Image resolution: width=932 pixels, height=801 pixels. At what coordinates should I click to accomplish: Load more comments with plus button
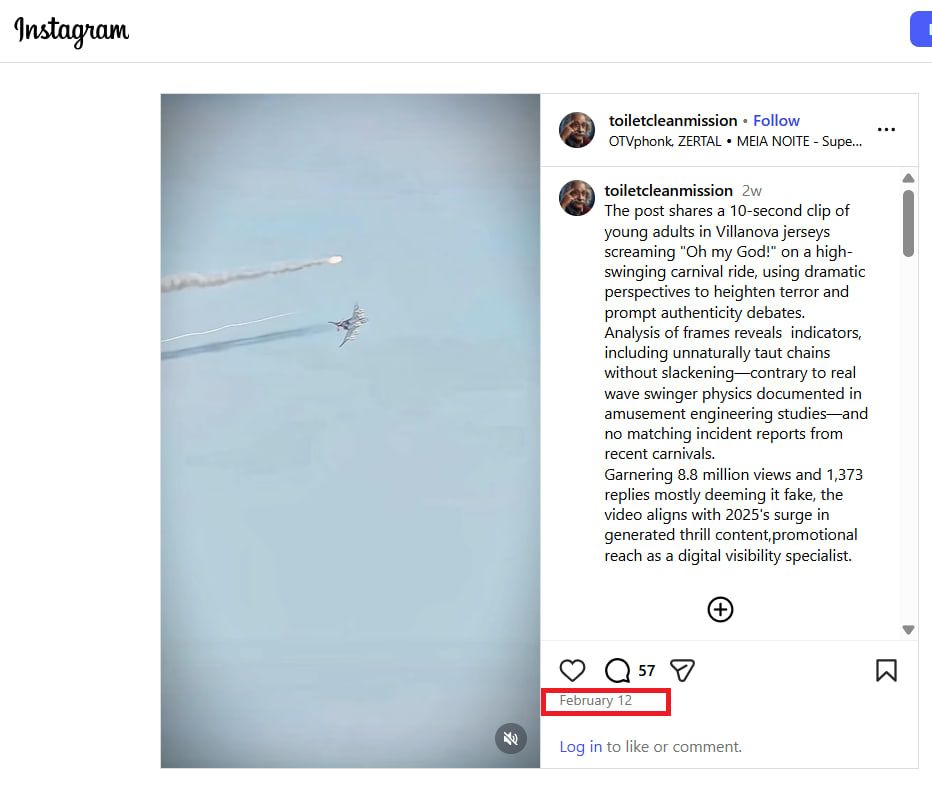(x=720, y=609)
